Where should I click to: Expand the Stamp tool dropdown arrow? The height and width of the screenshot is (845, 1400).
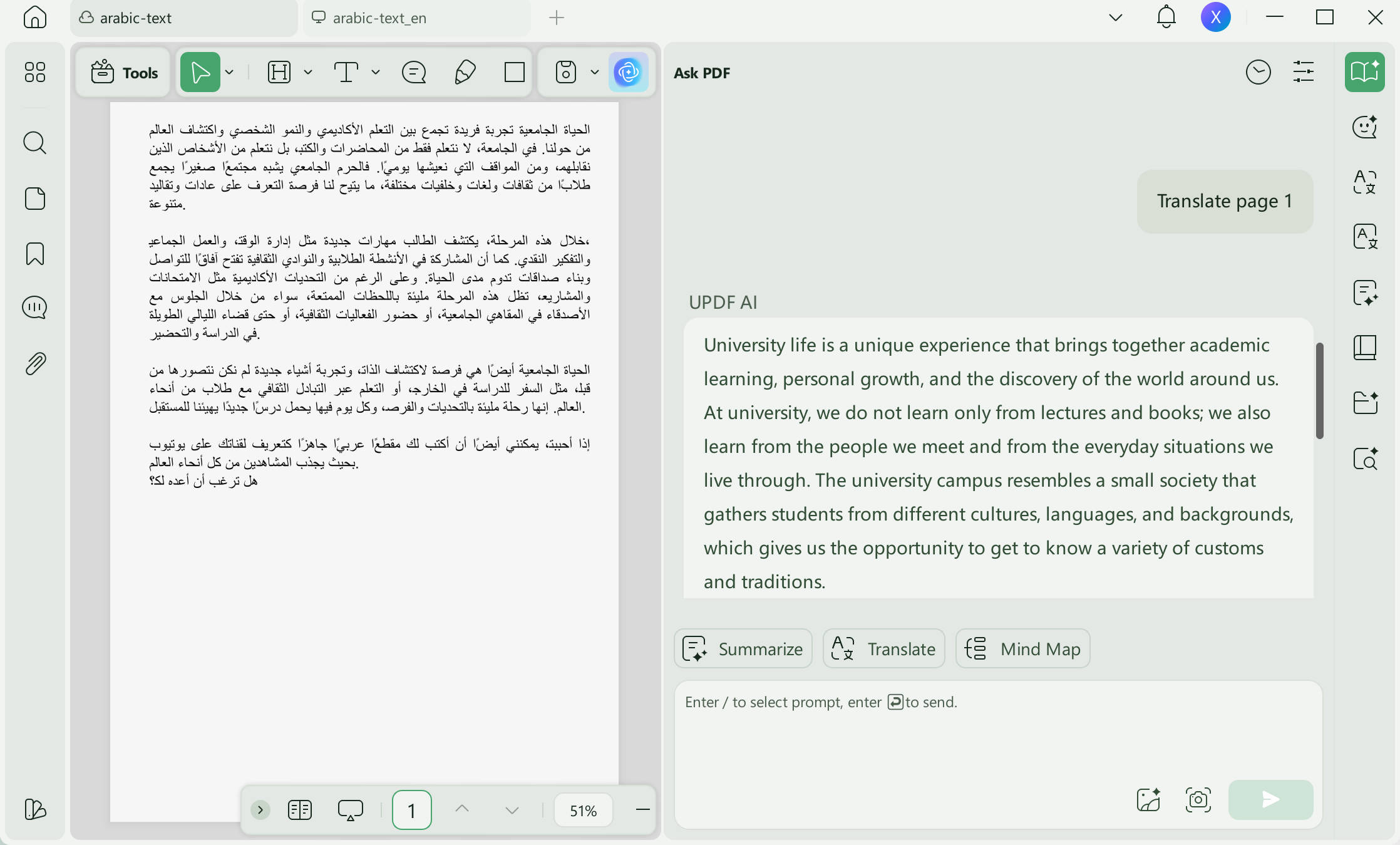click(x=595, y=73)
